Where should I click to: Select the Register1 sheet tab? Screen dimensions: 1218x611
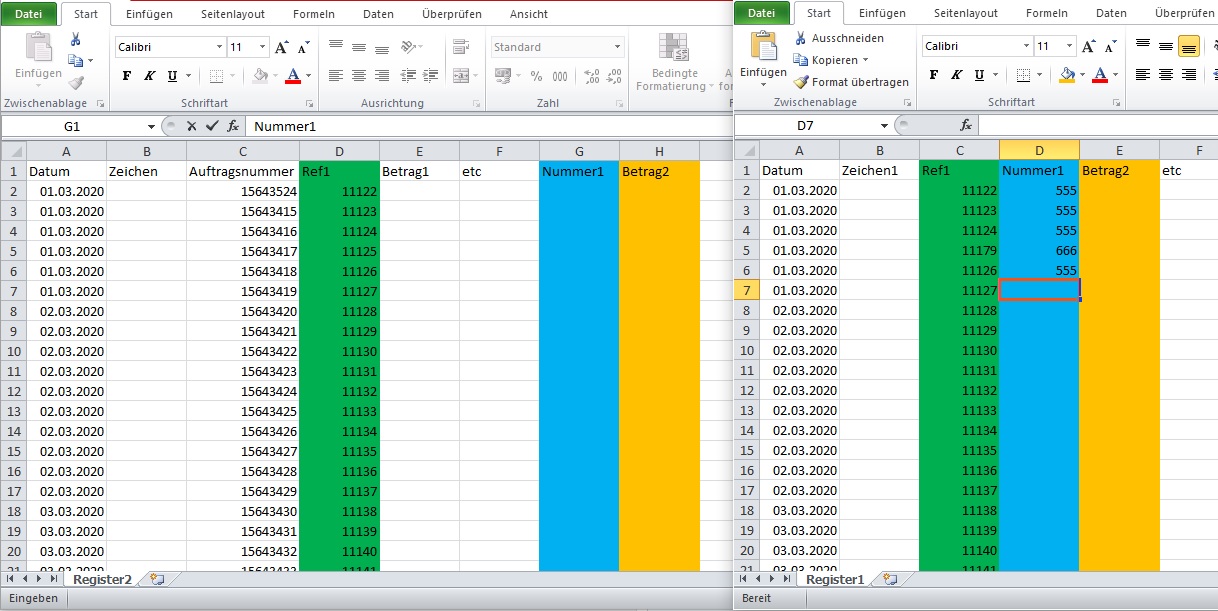tap(835, 579)
